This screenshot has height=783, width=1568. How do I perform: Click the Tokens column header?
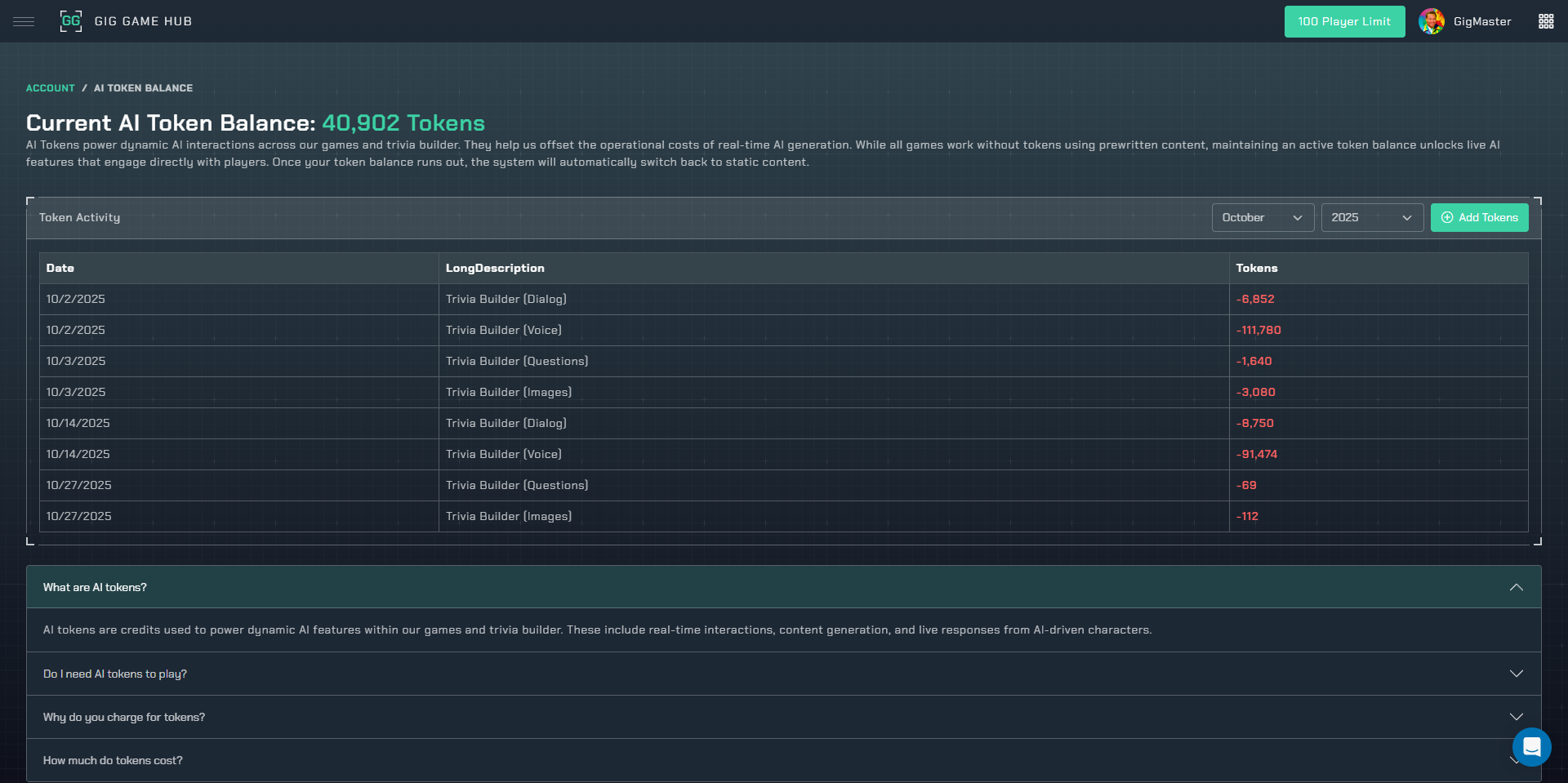(1256, 268)
